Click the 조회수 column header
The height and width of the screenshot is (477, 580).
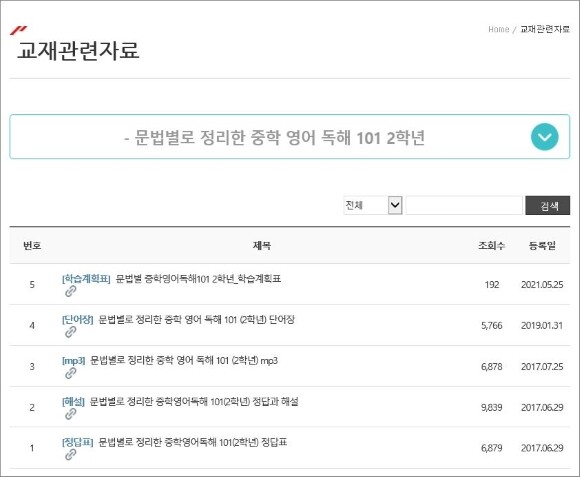(492, 246)
